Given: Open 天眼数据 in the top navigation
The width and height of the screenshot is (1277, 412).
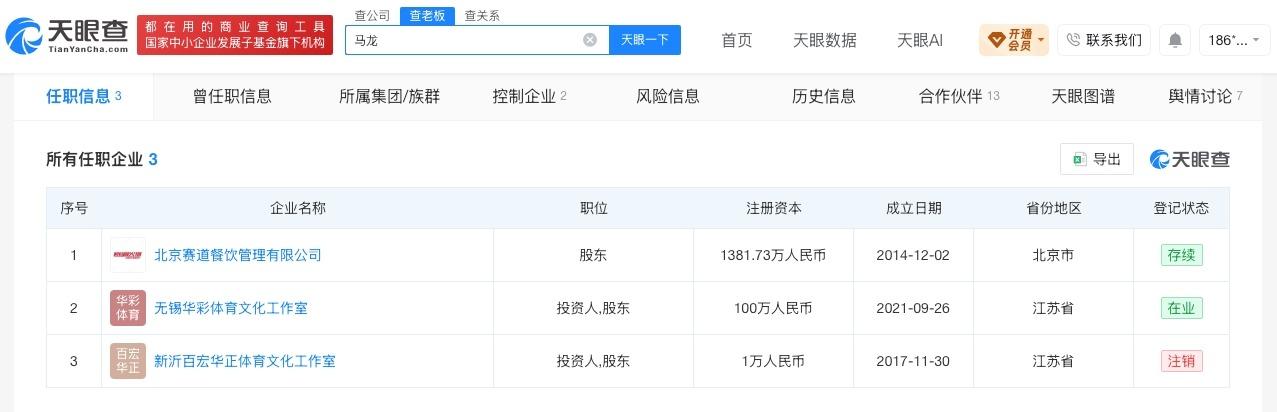Looking at the screenshot, I should point(825,40).
